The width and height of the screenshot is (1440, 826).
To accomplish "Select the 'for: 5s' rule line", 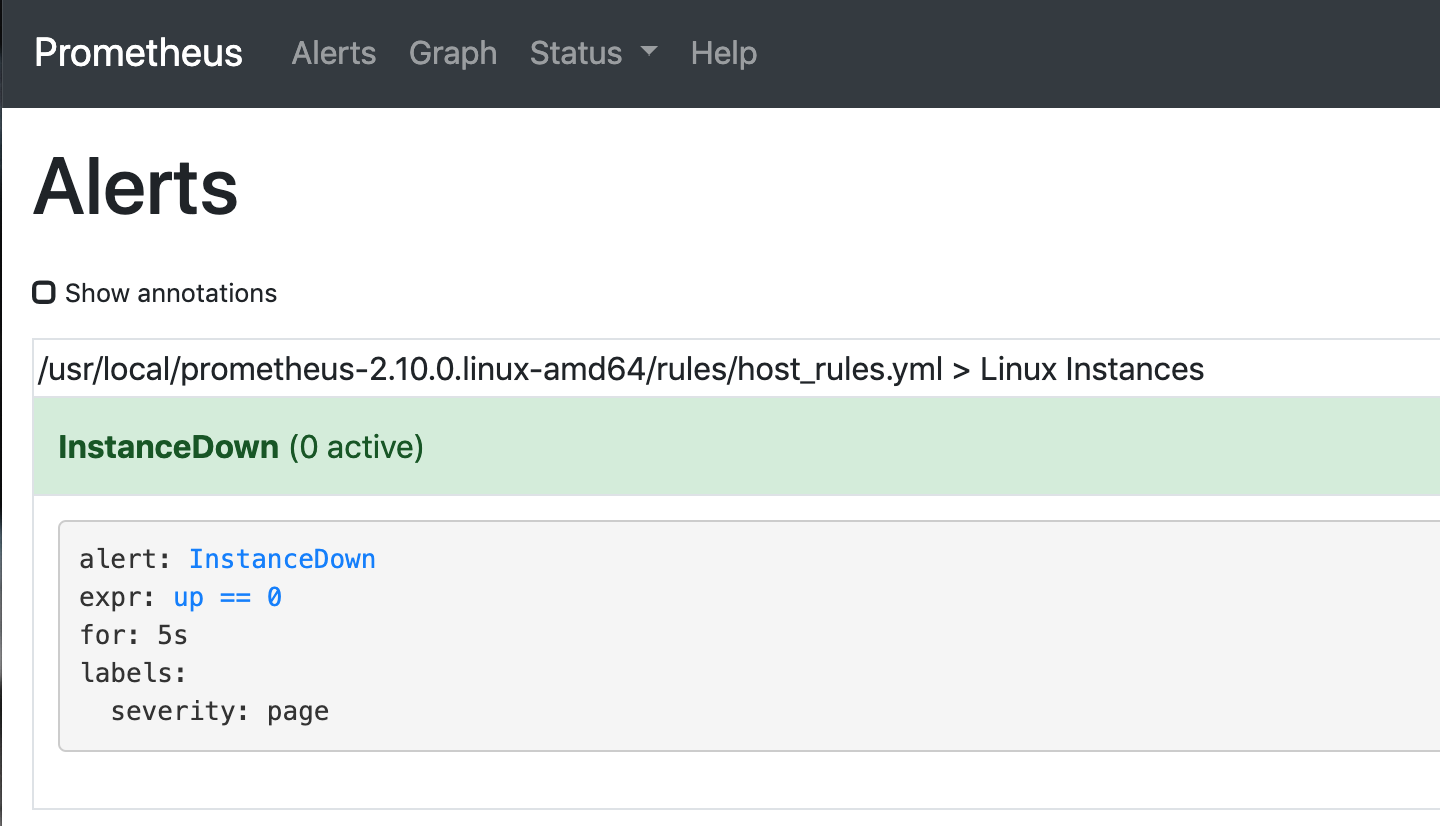I will click(x=134, y=635).
